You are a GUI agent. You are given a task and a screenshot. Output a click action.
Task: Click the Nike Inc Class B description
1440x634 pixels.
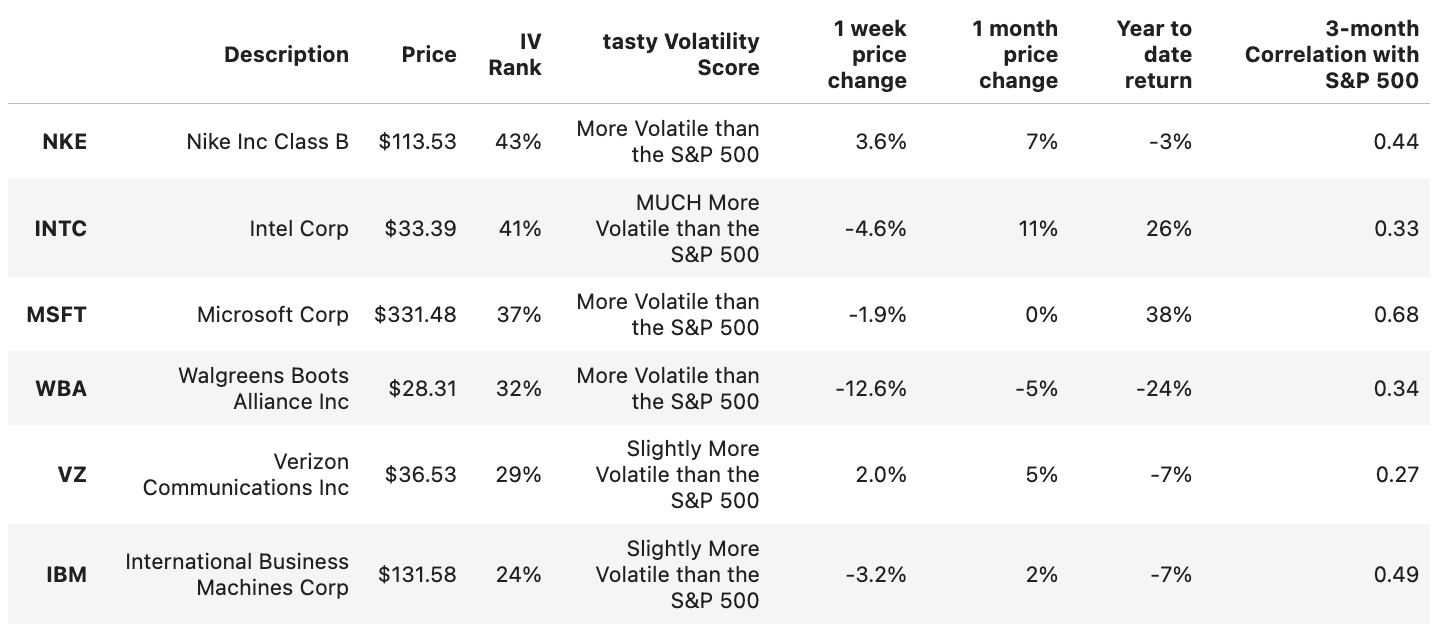coord(267,142)
